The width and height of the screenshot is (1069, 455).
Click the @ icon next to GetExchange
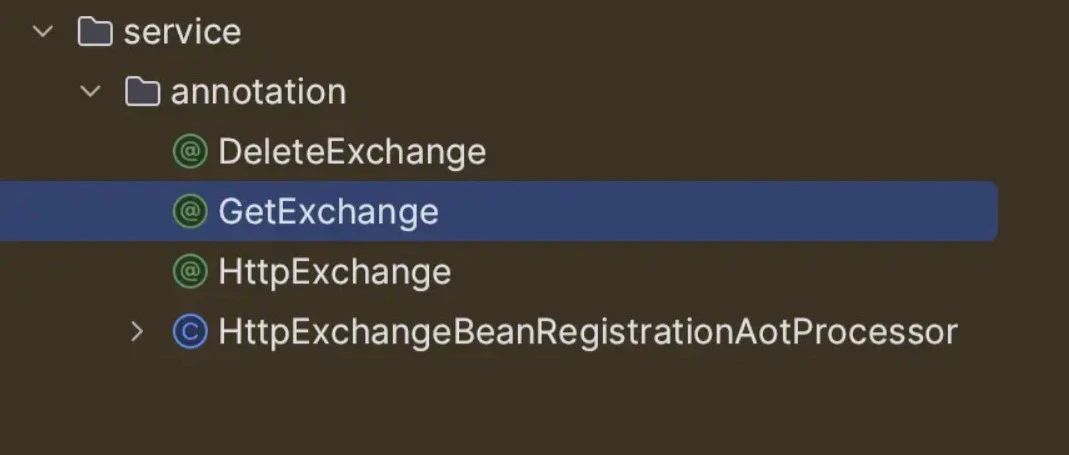click(x=190, y=211)
